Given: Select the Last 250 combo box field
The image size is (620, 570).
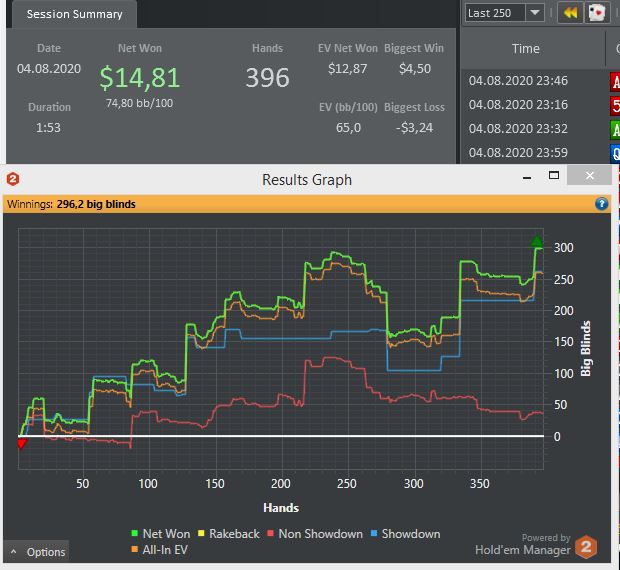Looking at the screenshot, I should [505, 13].
